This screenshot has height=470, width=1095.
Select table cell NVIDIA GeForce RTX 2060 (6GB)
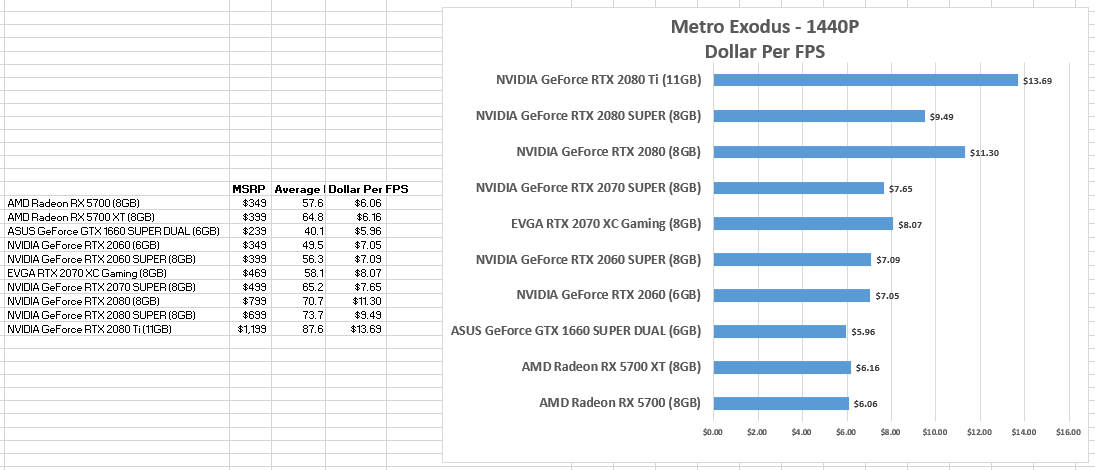(118, 245)
